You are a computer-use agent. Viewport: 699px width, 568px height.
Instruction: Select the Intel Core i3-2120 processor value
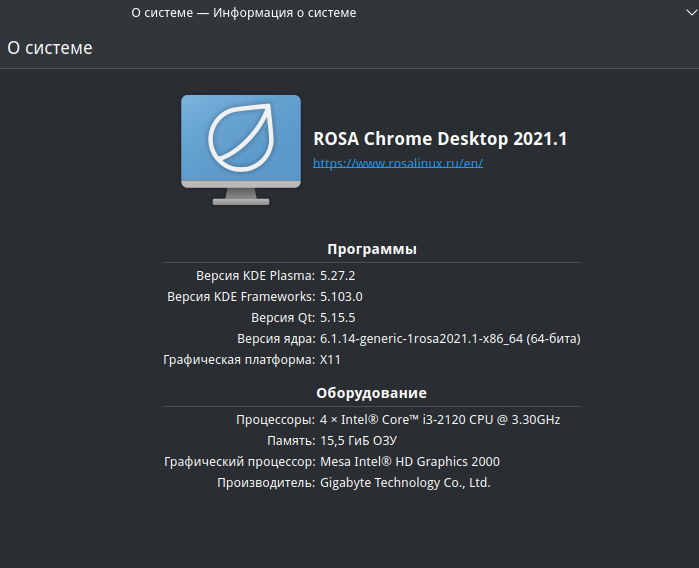[440, 420]
